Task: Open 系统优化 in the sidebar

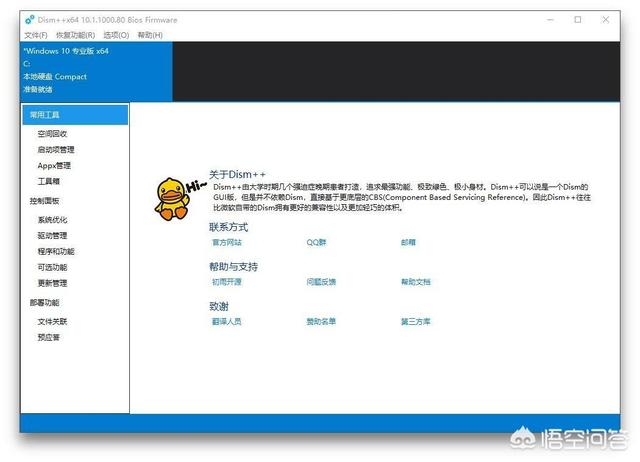Action: (52, 220)
